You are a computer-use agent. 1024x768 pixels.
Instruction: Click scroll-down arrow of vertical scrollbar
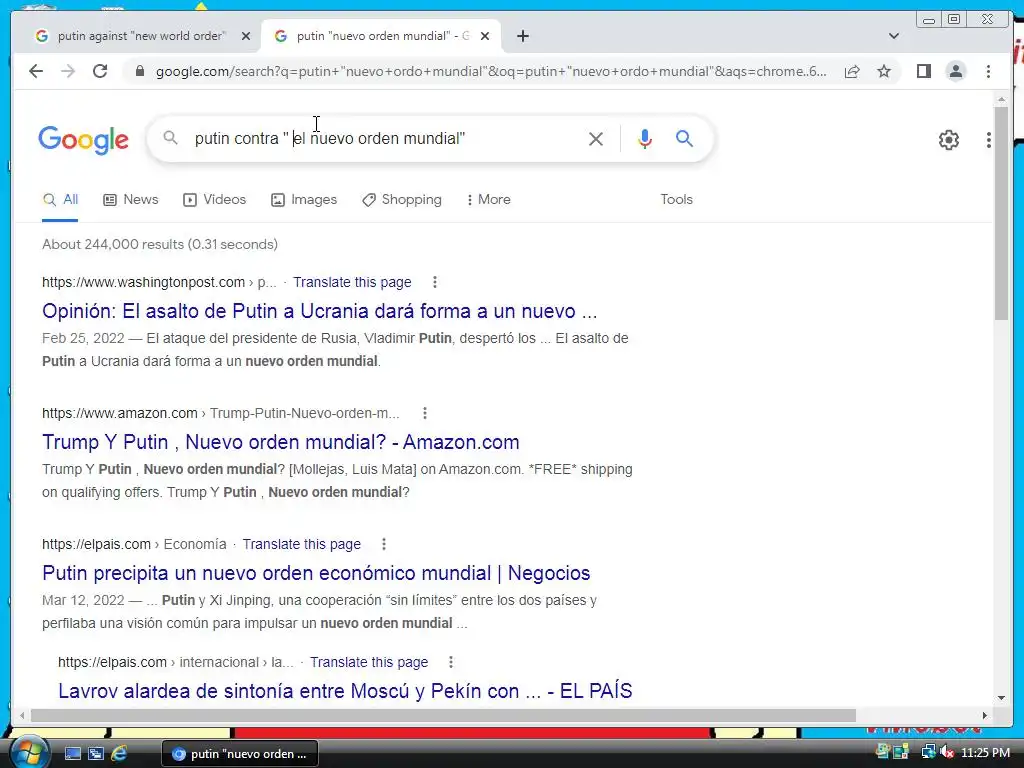(1001, 698)
